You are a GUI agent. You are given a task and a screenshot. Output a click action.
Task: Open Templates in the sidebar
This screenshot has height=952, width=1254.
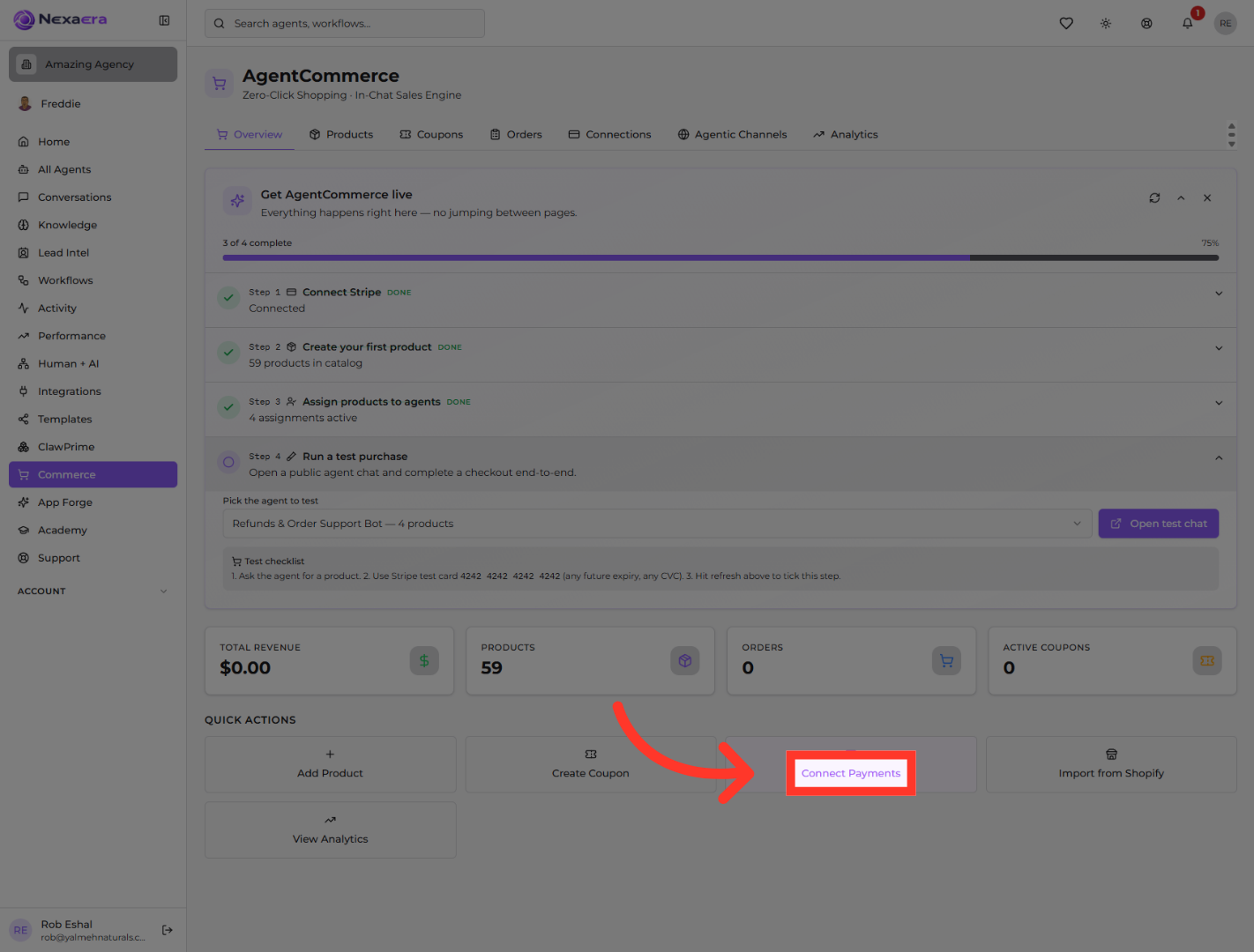(93, 420)
